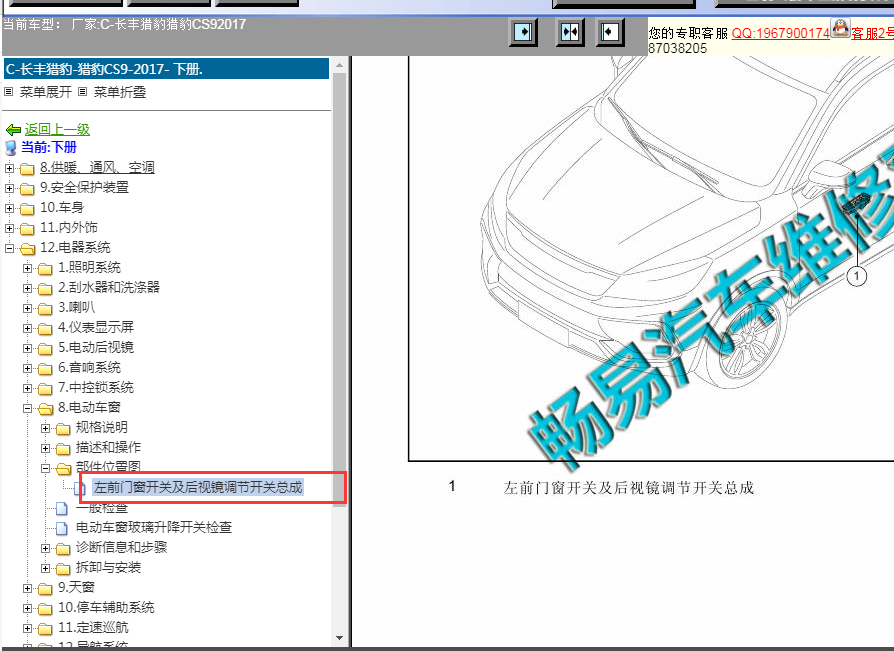Collapse the 8.电动车窗 tree node
This screenshot has width=894, height=651.
28,408
